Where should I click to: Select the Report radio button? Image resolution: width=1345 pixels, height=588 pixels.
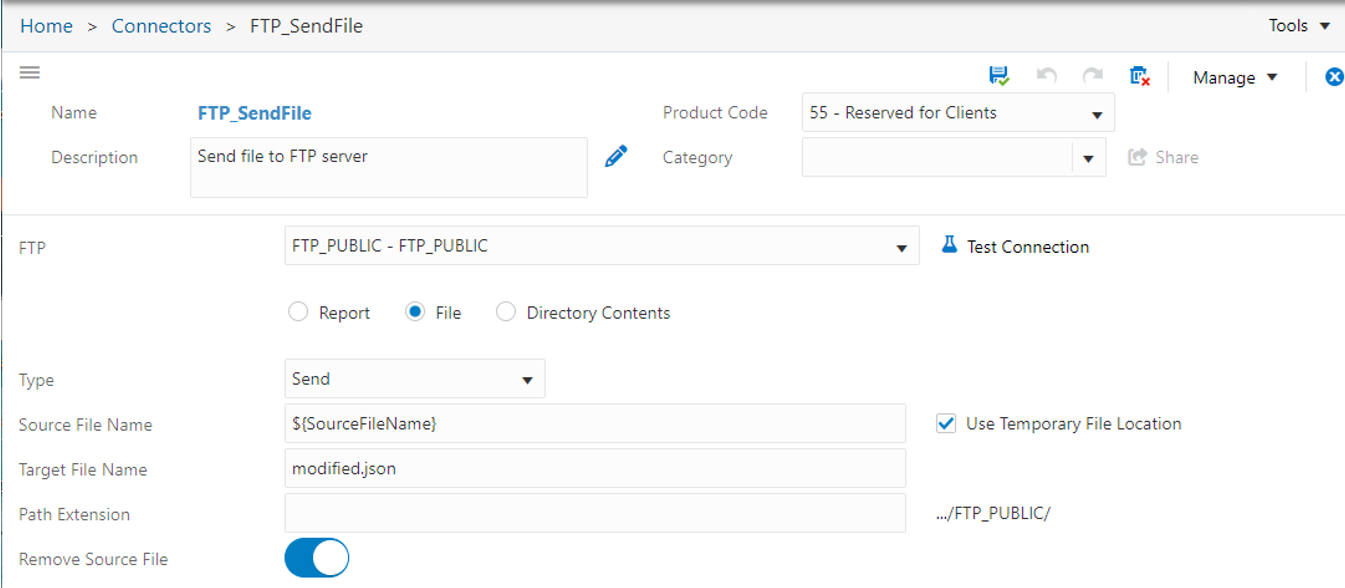click(298, 311)
